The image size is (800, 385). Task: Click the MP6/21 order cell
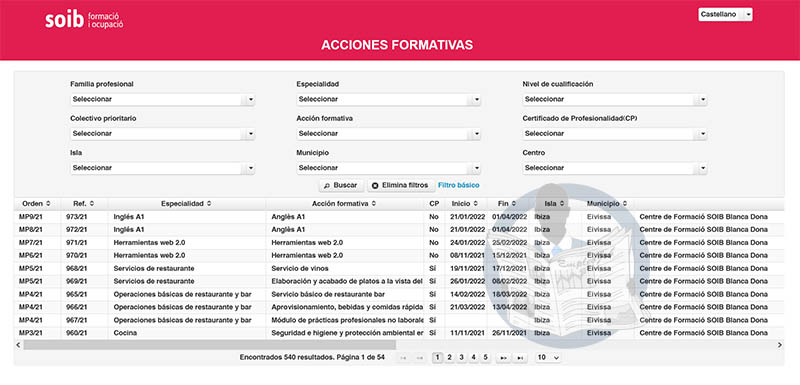click(37, 255)
